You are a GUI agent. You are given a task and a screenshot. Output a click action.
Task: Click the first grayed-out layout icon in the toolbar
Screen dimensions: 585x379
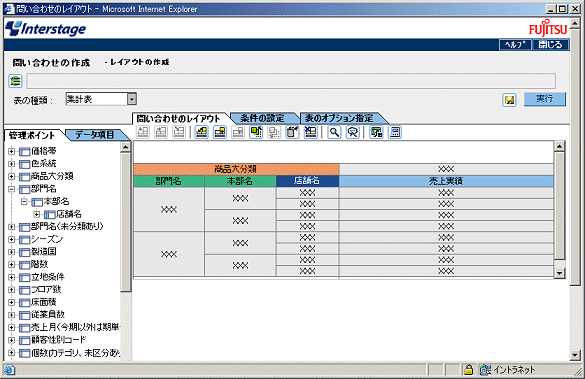pos(143,132)
